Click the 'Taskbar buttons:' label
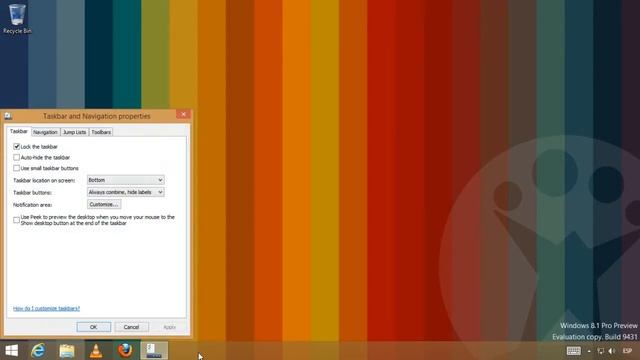The image size is (640, 360). pos(32,193)
